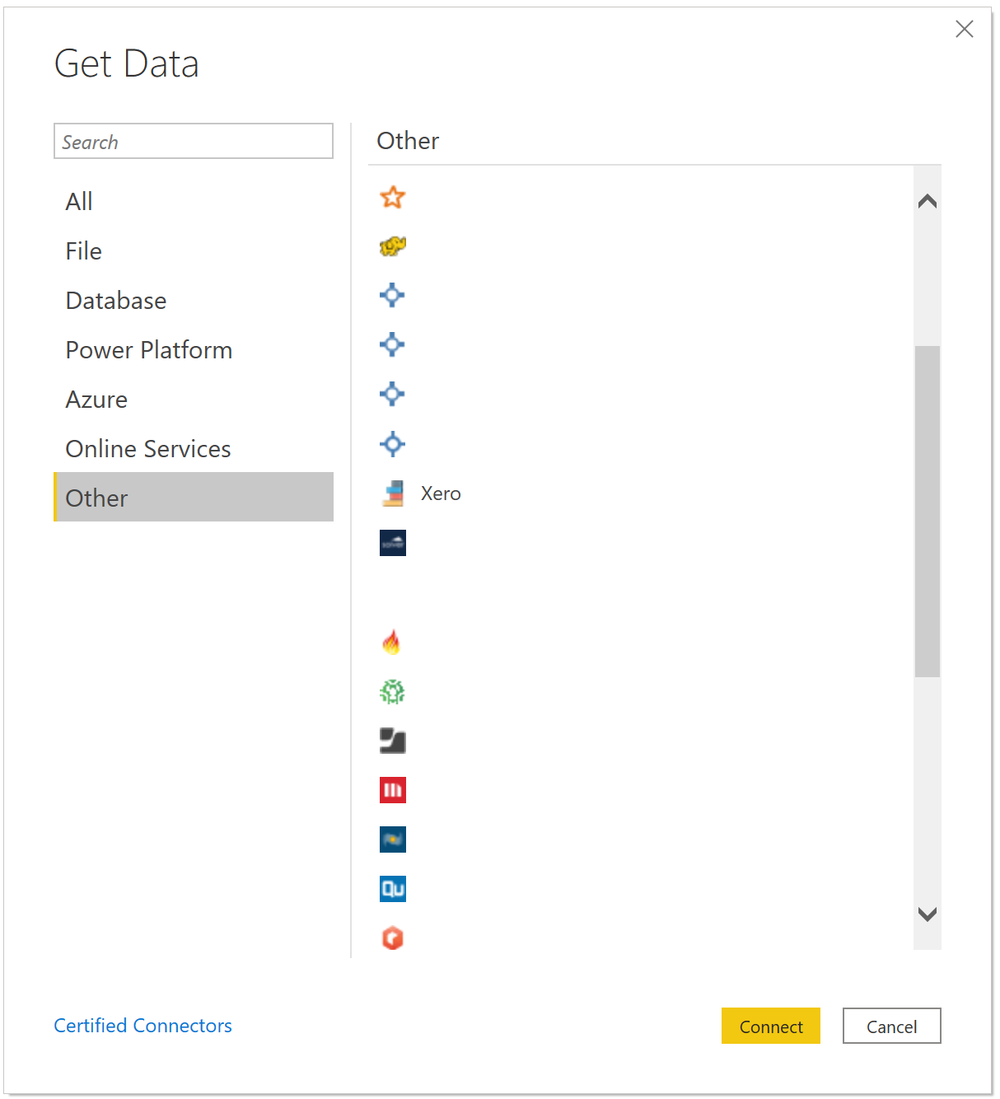The height and width of the screenshot is (1099, 1000).
Task: Select the red connector icon with white bars
Action: point(392,790)
